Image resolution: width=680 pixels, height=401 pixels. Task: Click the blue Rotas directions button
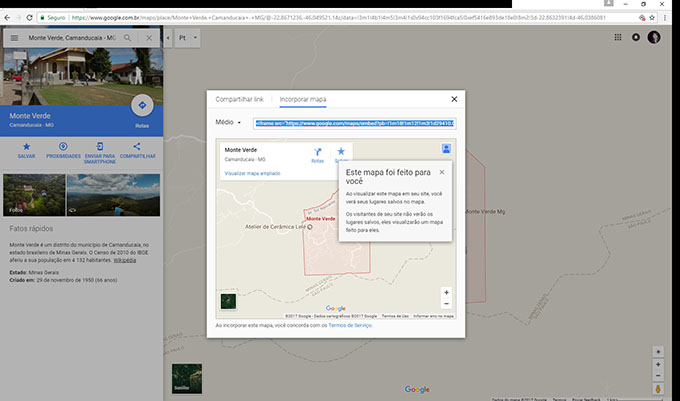pos(142,108)
